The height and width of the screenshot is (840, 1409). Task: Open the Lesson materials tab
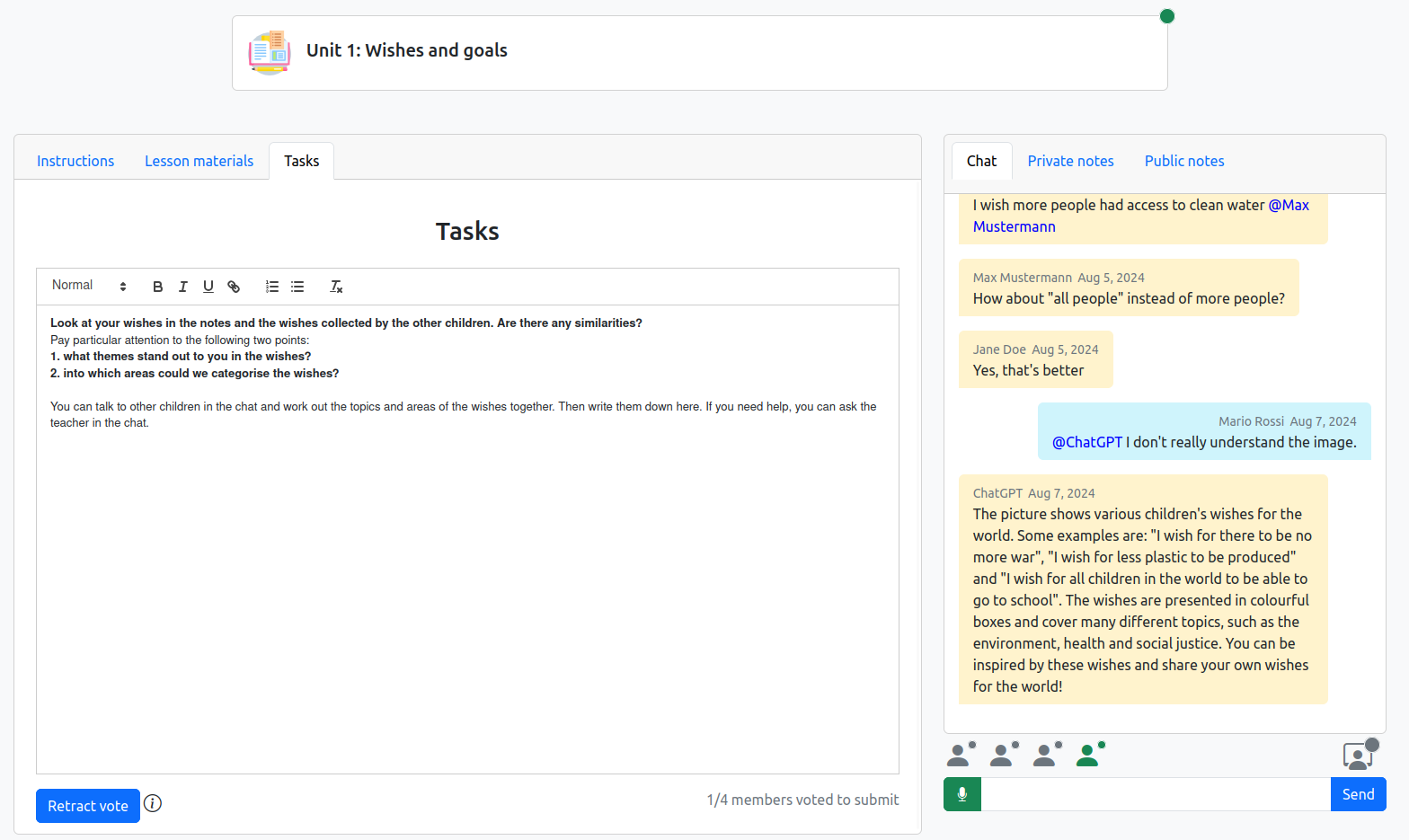[x=199, y=161]
